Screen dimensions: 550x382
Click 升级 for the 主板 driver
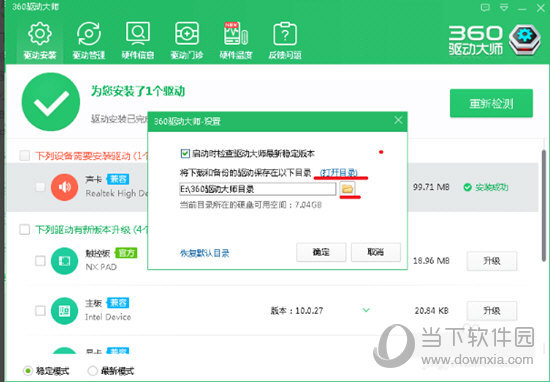(x=491, y=310)
